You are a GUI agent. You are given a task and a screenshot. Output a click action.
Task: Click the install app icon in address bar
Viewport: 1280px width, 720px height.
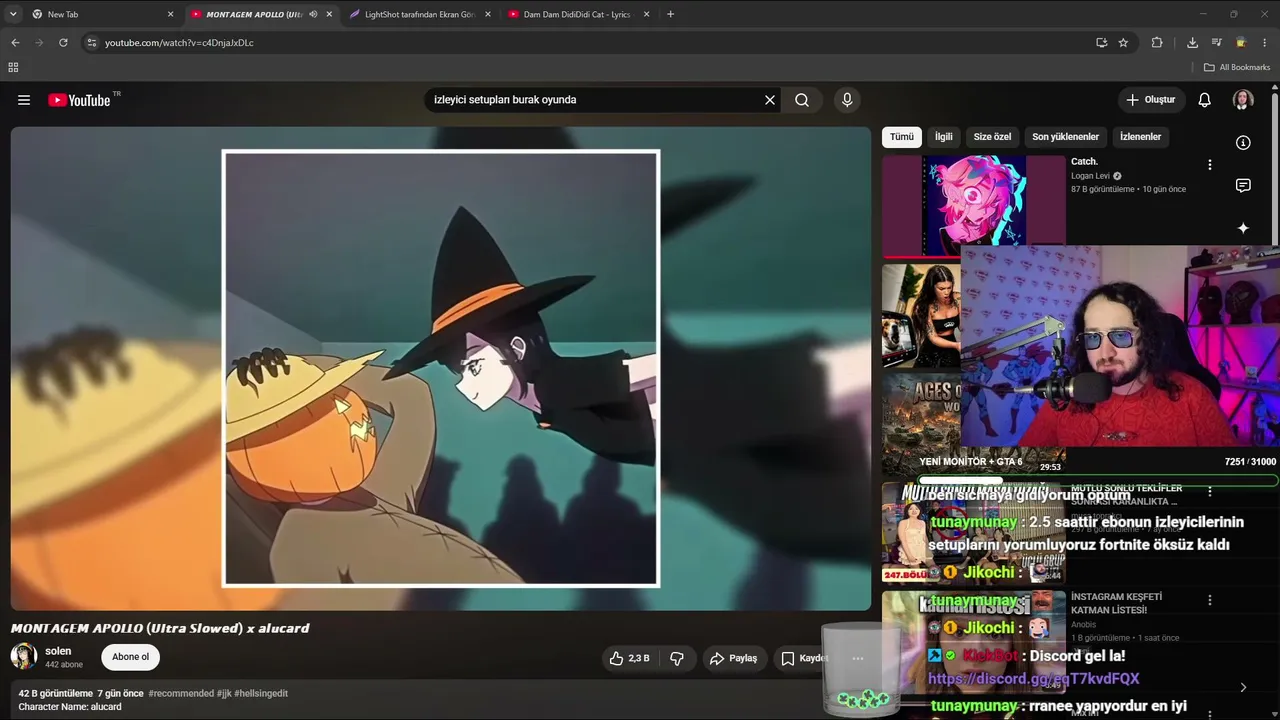1101,43
